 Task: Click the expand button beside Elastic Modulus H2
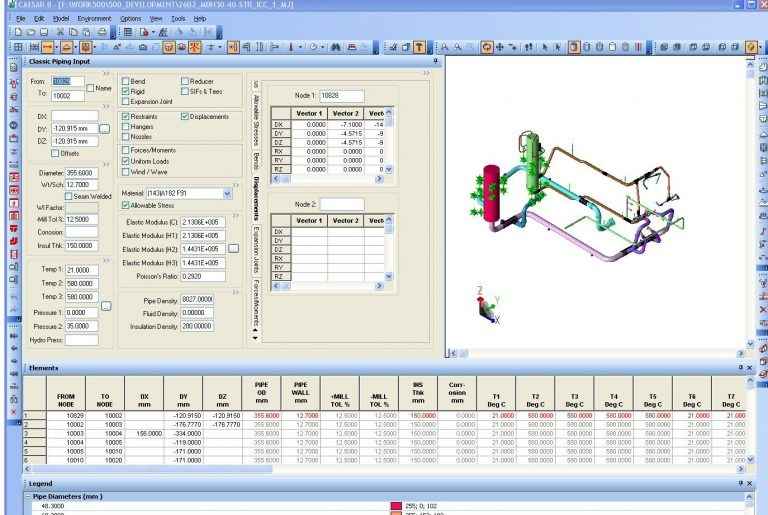pos(233,247)
